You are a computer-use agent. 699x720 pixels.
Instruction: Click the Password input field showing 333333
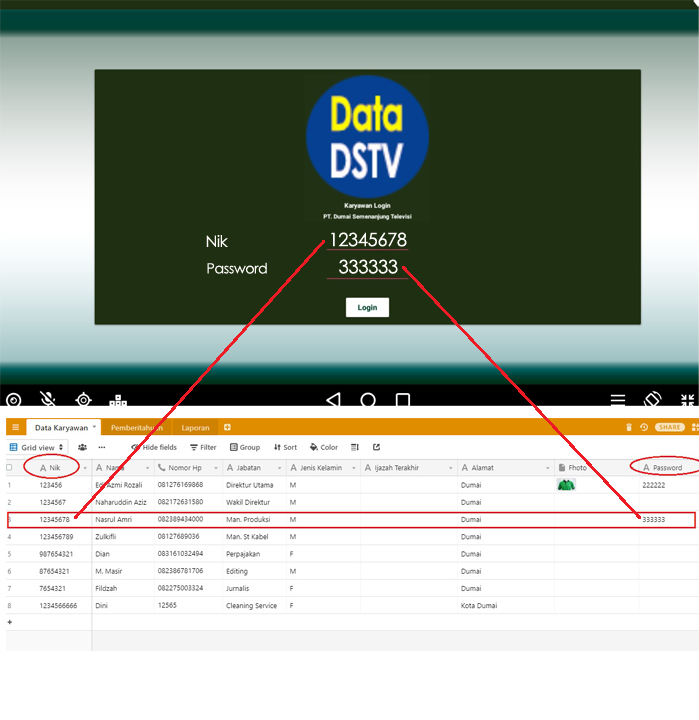click(367, 267)
